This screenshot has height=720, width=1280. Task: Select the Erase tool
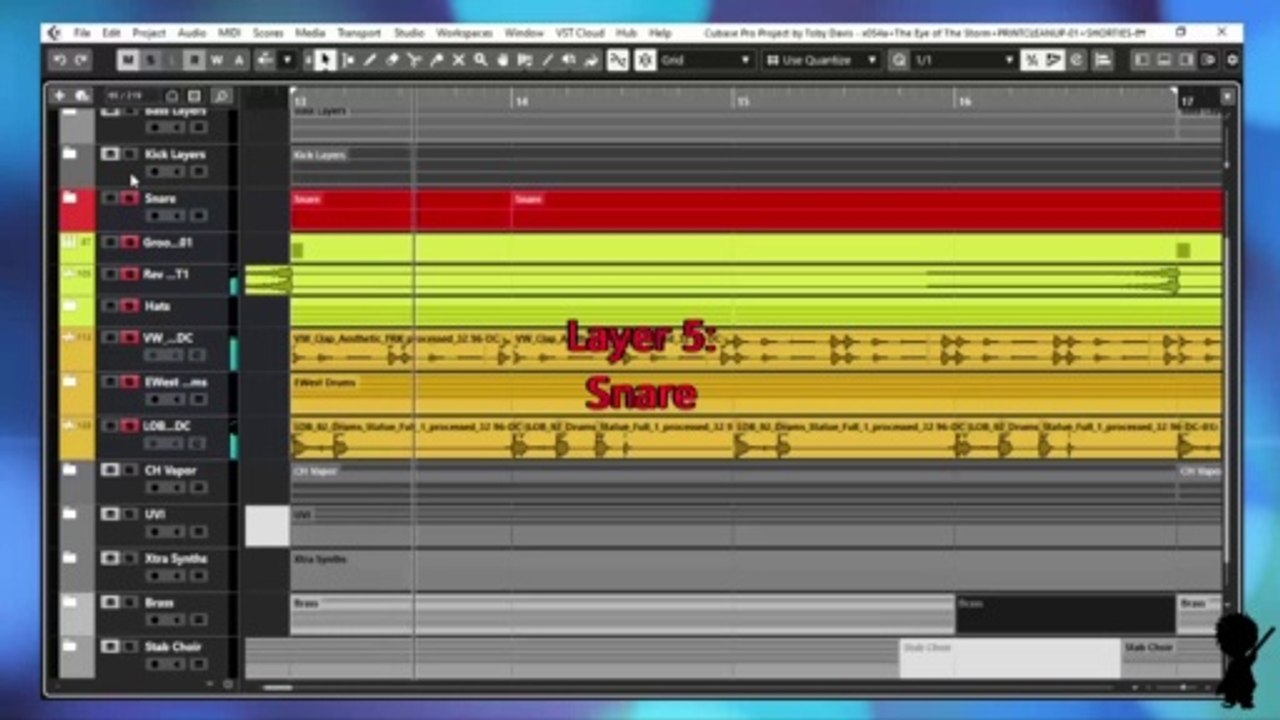[x=392, y=60]
